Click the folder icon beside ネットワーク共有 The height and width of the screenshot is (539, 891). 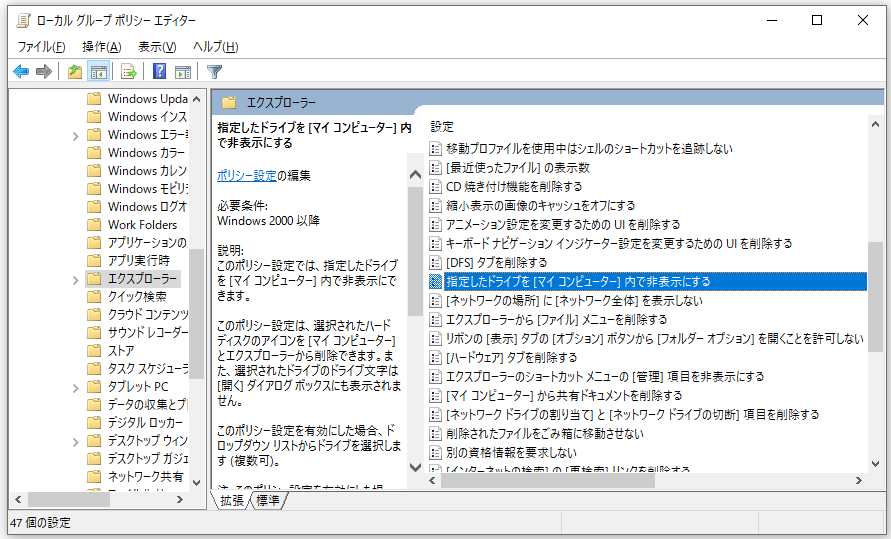[94, 477]
